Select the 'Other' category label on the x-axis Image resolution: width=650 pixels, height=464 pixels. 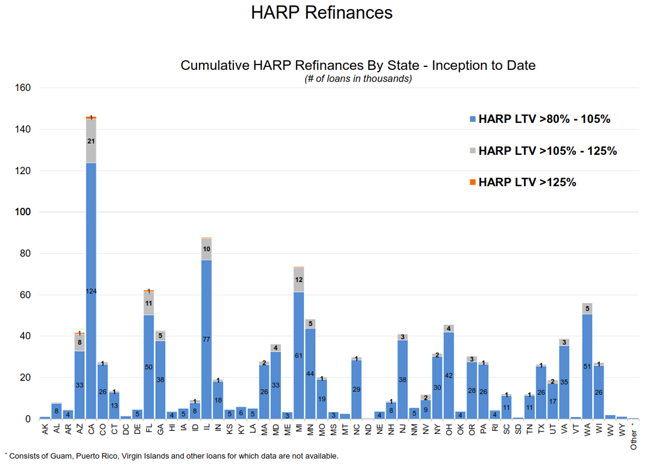[x=633, y=436]
